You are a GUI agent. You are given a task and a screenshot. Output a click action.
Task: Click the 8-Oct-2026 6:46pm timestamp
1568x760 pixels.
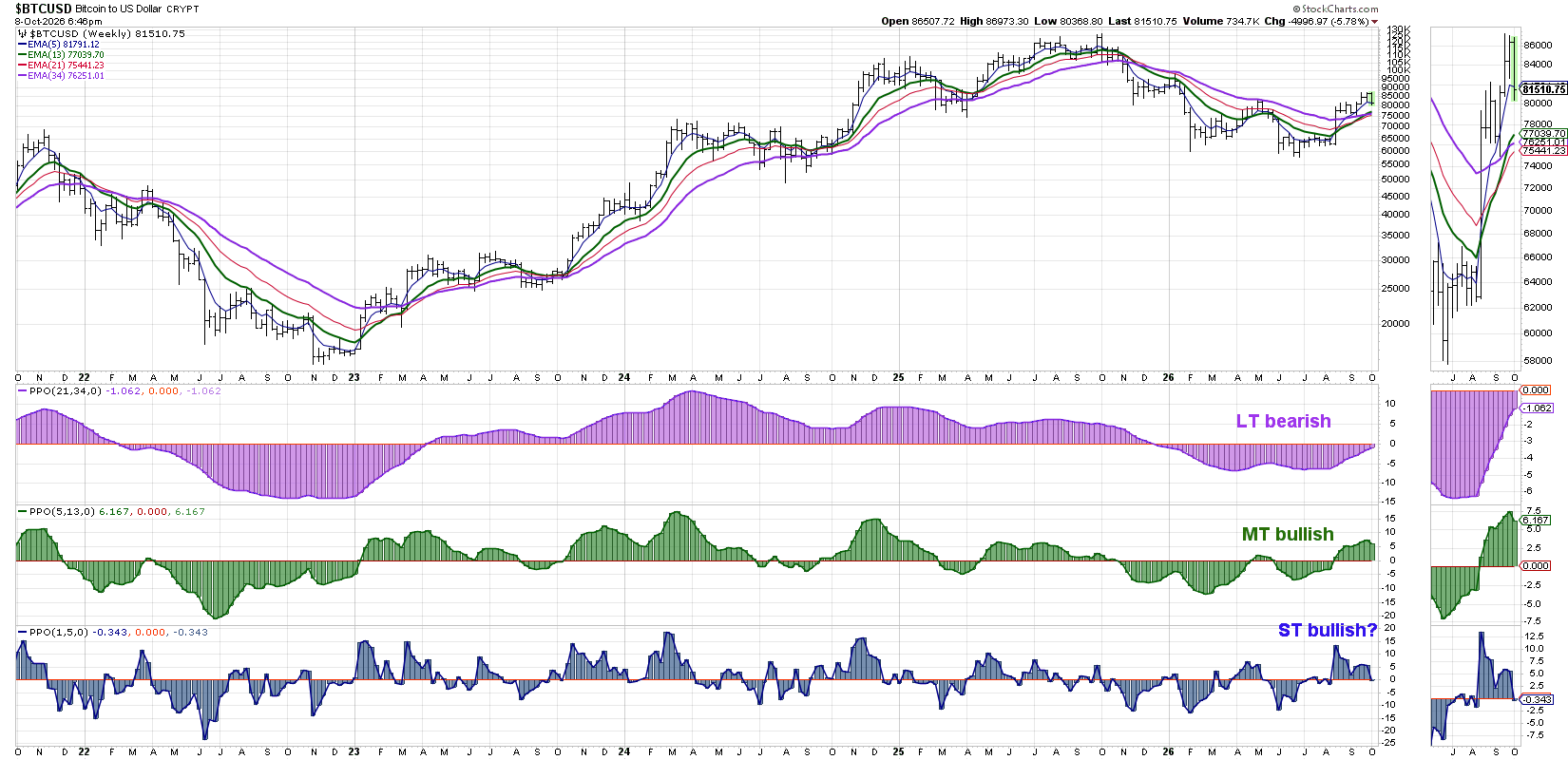(58, 21)
